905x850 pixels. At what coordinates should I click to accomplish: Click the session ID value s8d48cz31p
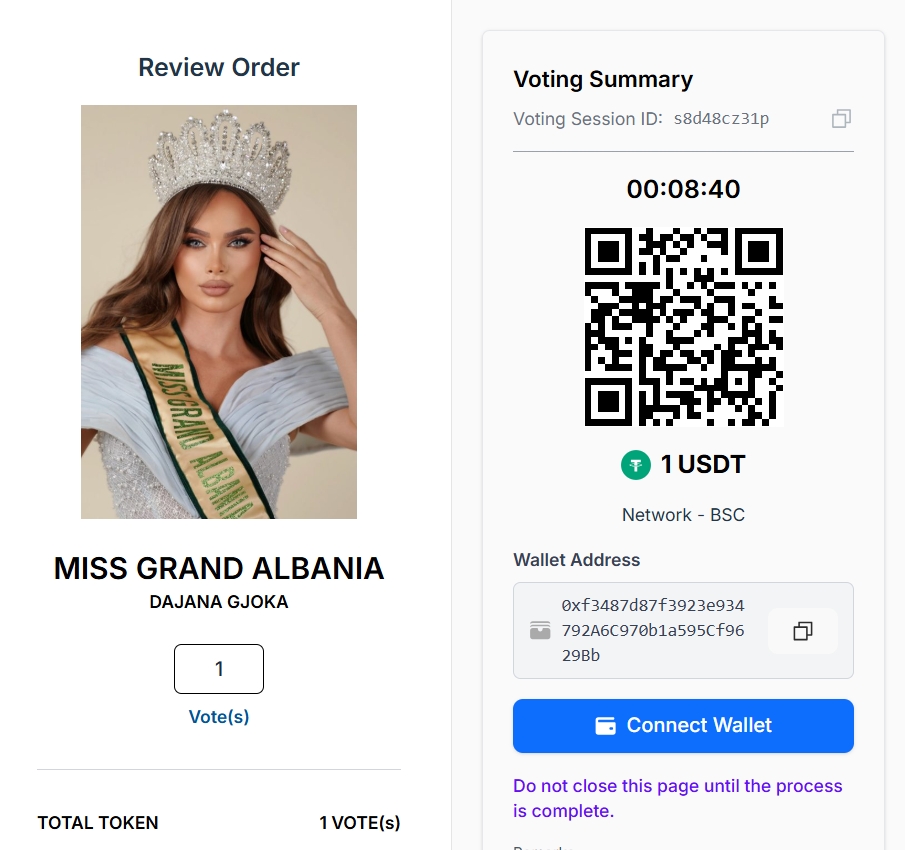[x=721, y=119]
